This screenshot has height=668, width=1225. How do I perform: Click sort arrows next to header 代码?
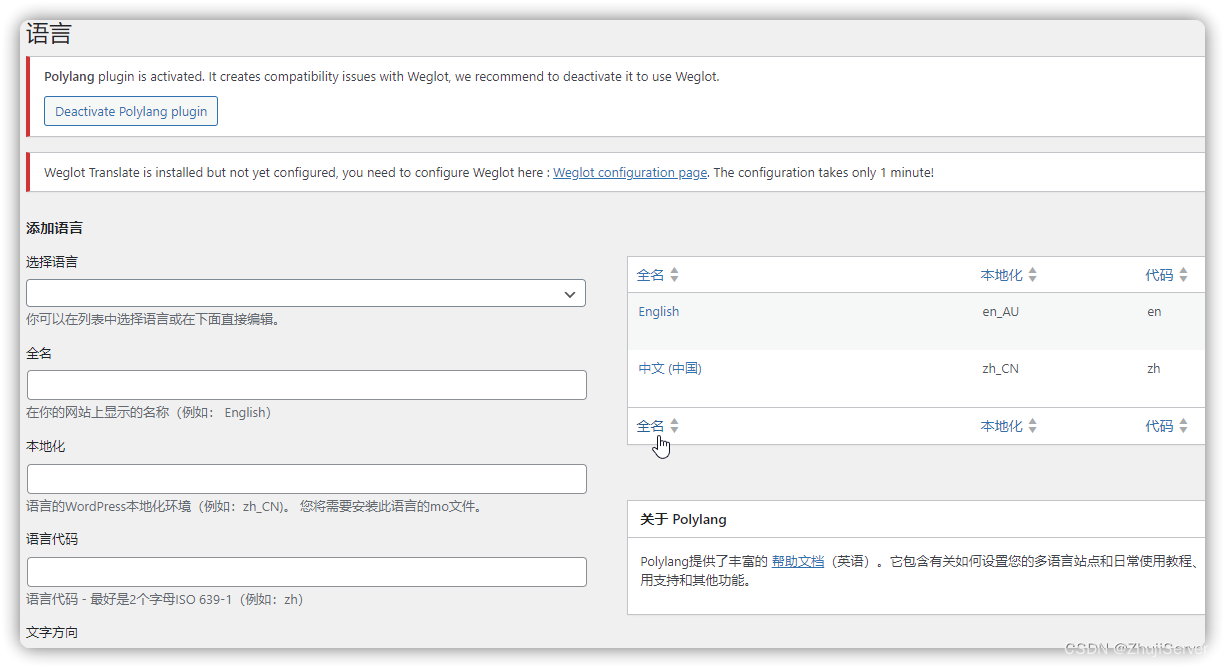click(x=1184, y=275)
